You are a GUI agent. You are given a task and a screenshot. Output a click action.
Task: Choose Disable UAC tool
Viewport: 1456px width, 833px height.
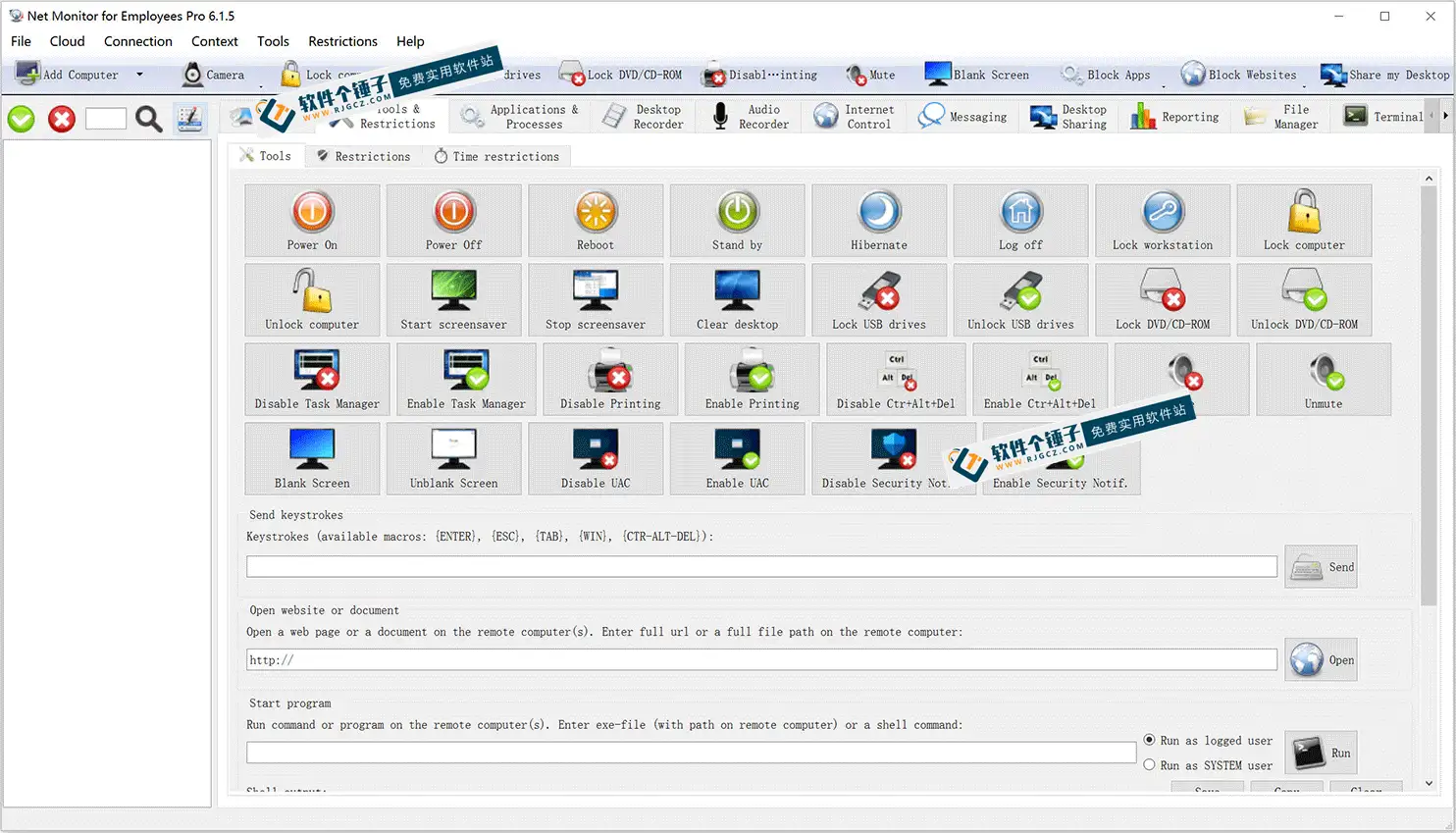(x=596, y=459)
